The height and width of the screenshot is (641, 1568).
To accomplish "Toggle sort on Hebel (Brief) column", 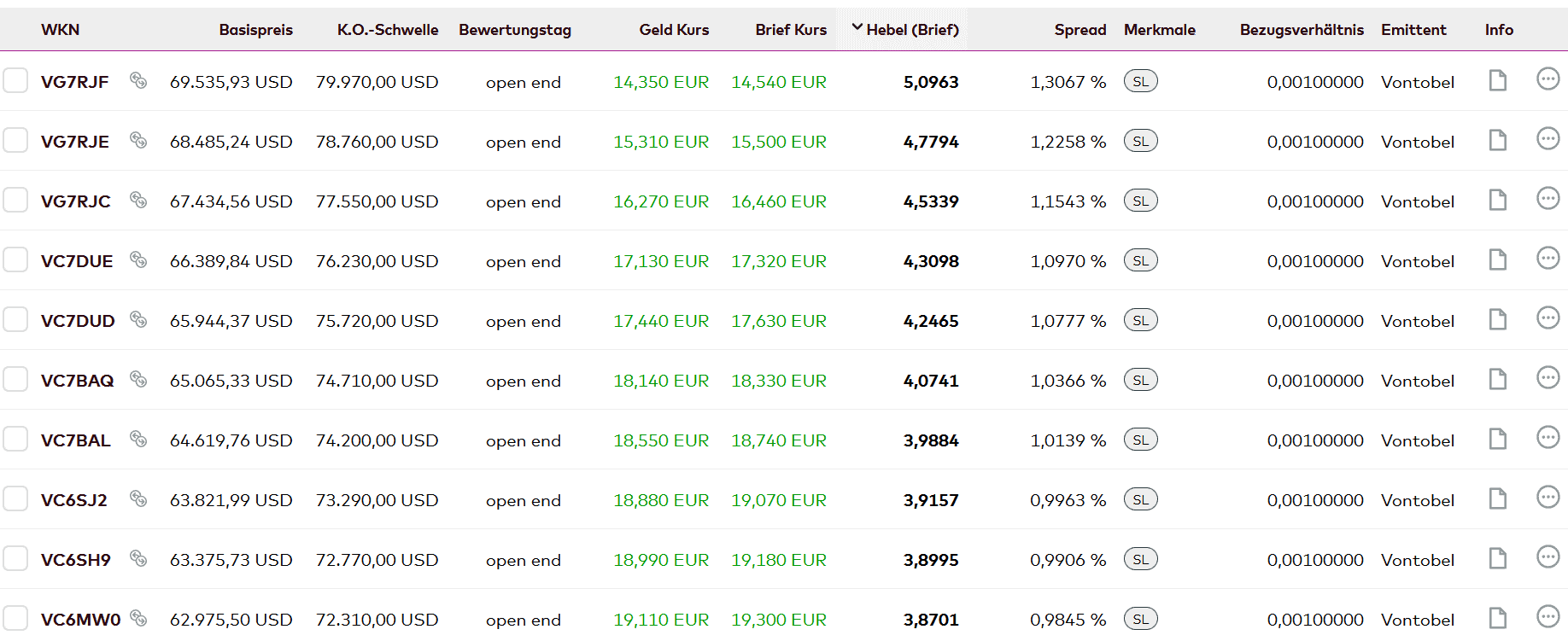I will click(905, 30).
